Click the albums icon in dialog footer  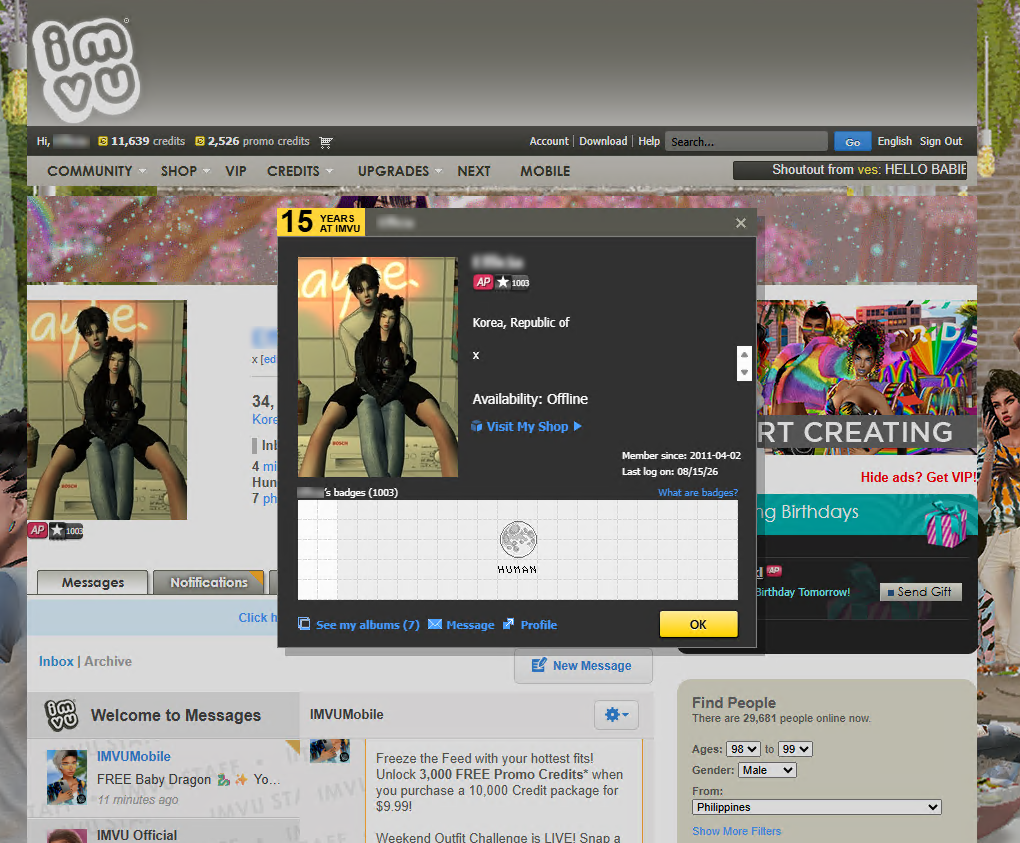tap(304, 624)
